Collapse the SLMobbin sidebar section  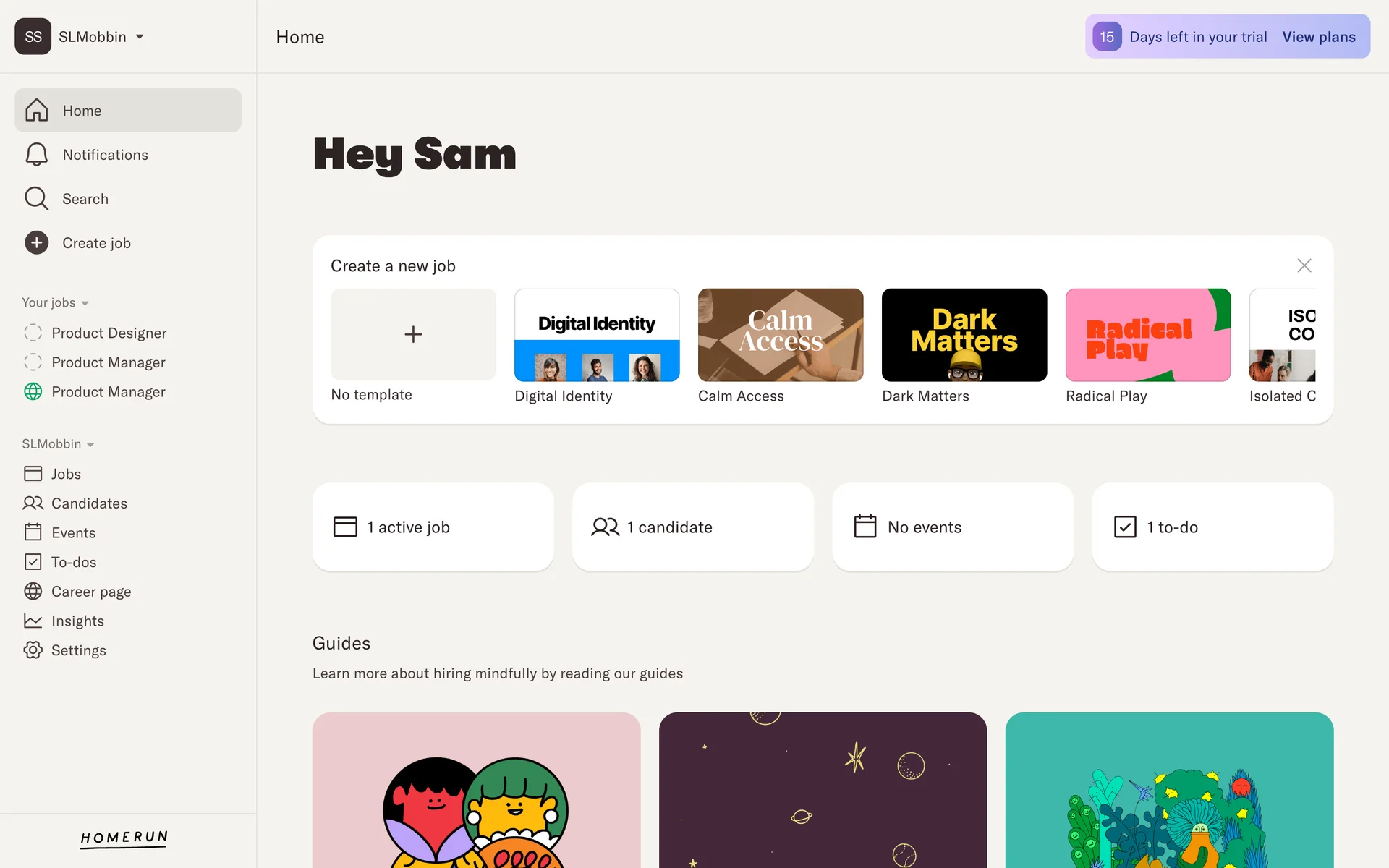tap(58, 444)
